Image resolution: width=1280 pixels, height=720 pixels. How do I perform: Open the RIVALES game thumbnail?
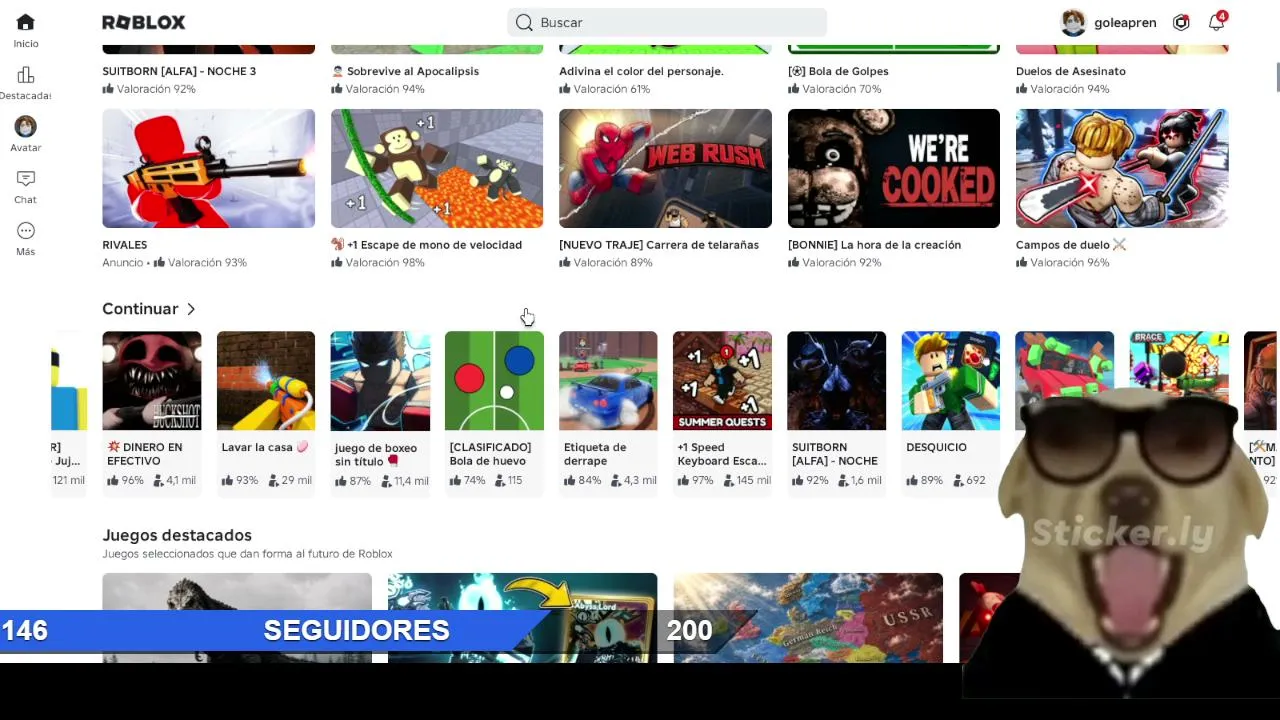208,168
